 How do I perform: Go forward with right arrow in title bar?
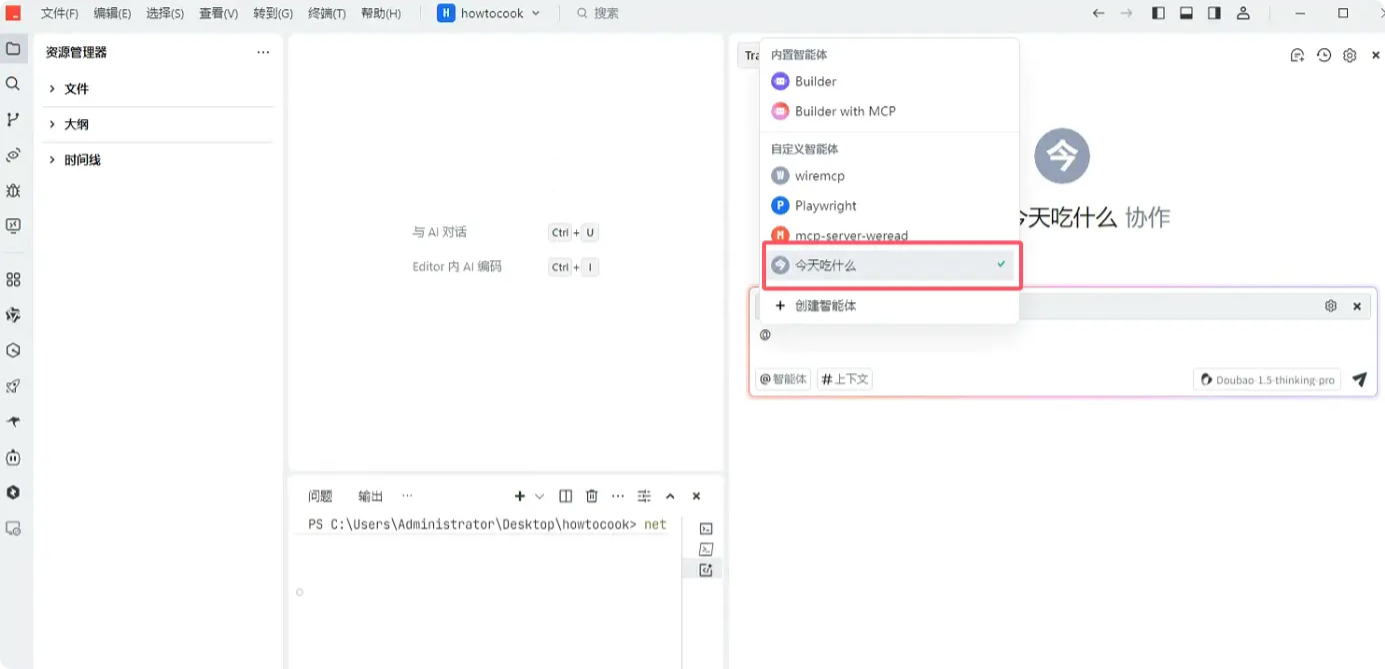click(1127, 13)
